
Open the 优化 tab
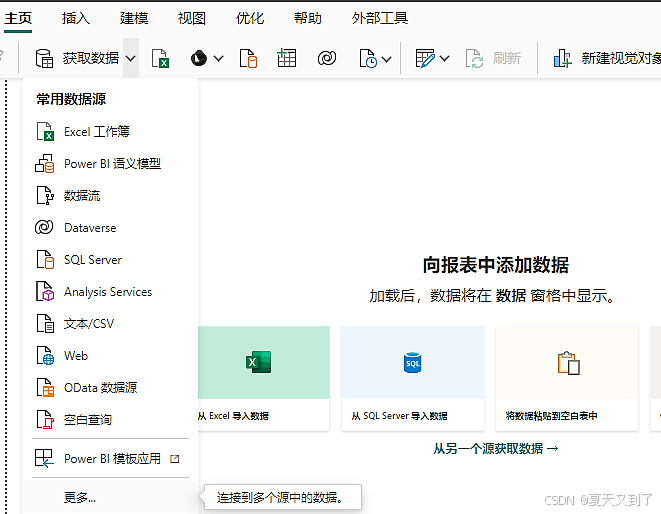point(250,18)
